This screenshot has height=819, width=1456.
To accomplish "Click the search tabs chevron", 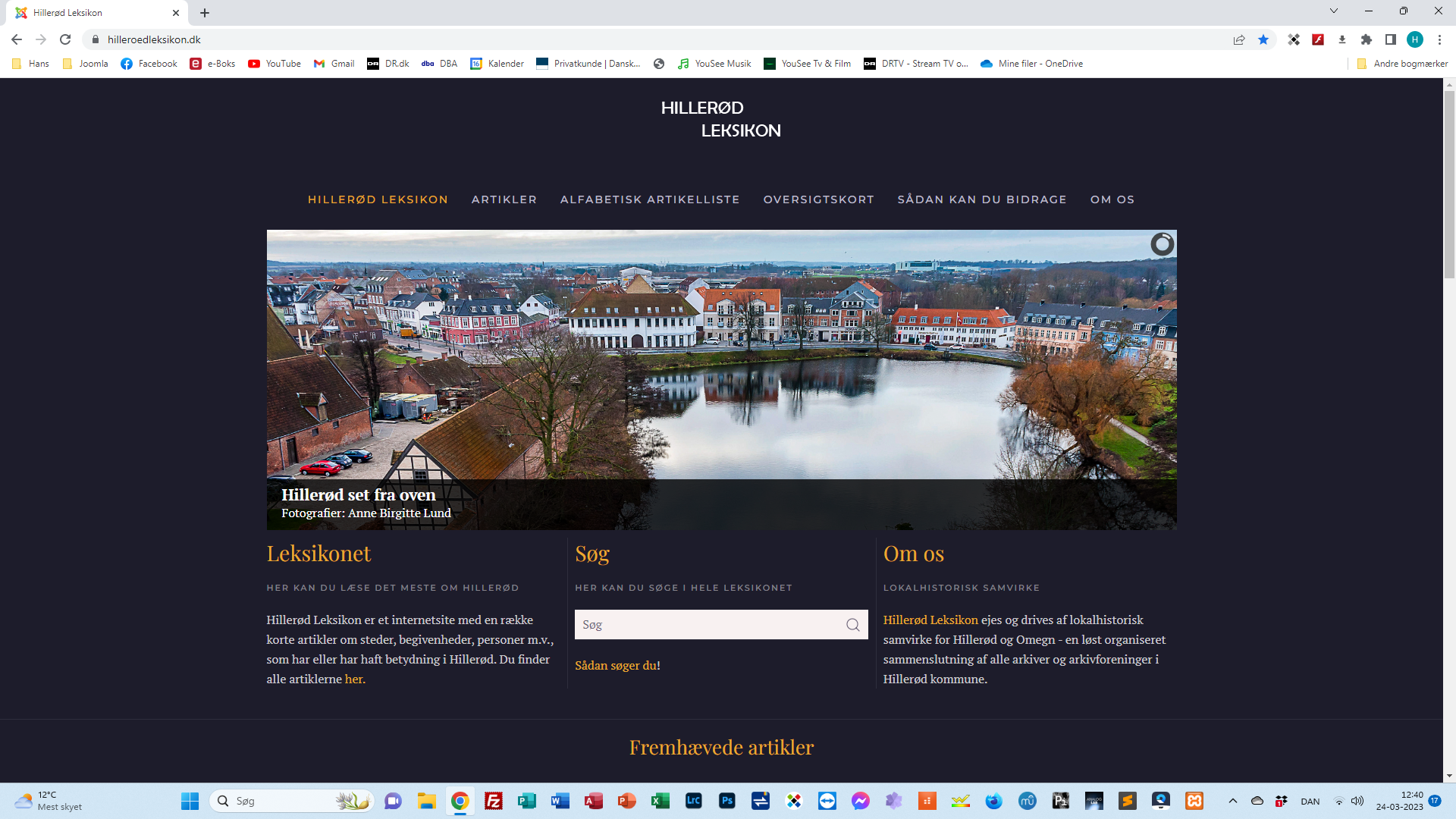I will [x=1334, y=11].
